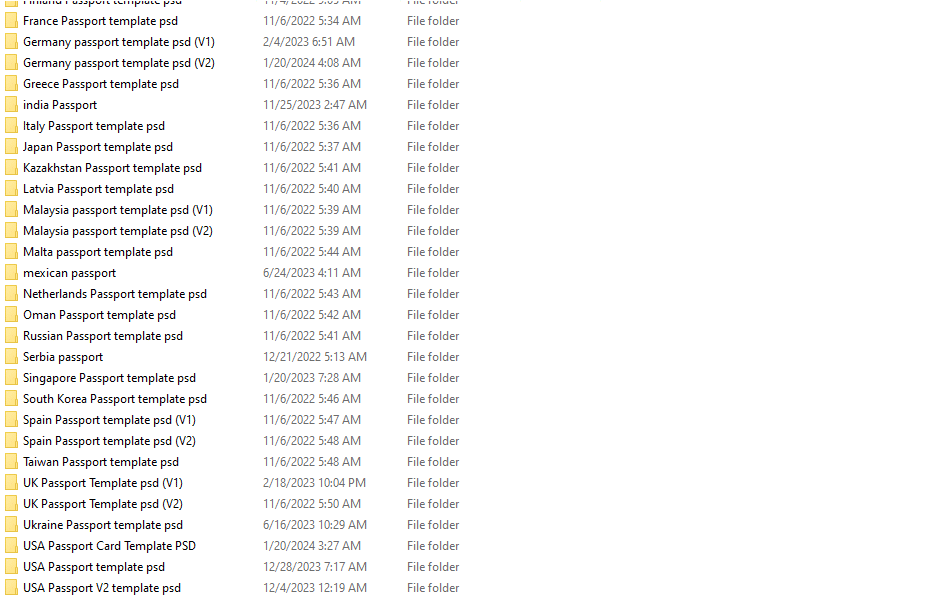Click the folder icon beside France Passport template
This screenshot has height=606, width=931.
pyautogui.click(x=11, y=21)
